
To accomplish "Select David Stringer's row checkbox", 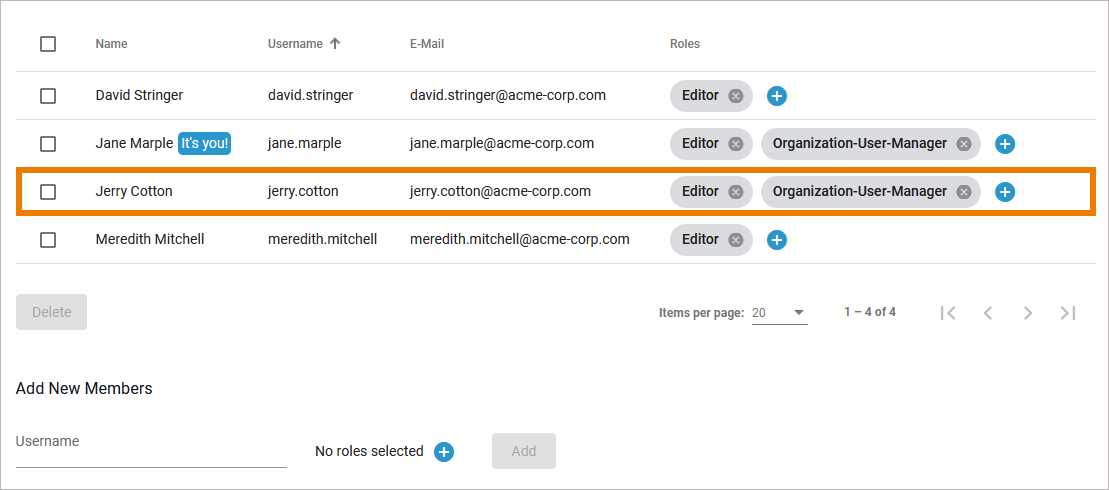I will tap(48, 96).
